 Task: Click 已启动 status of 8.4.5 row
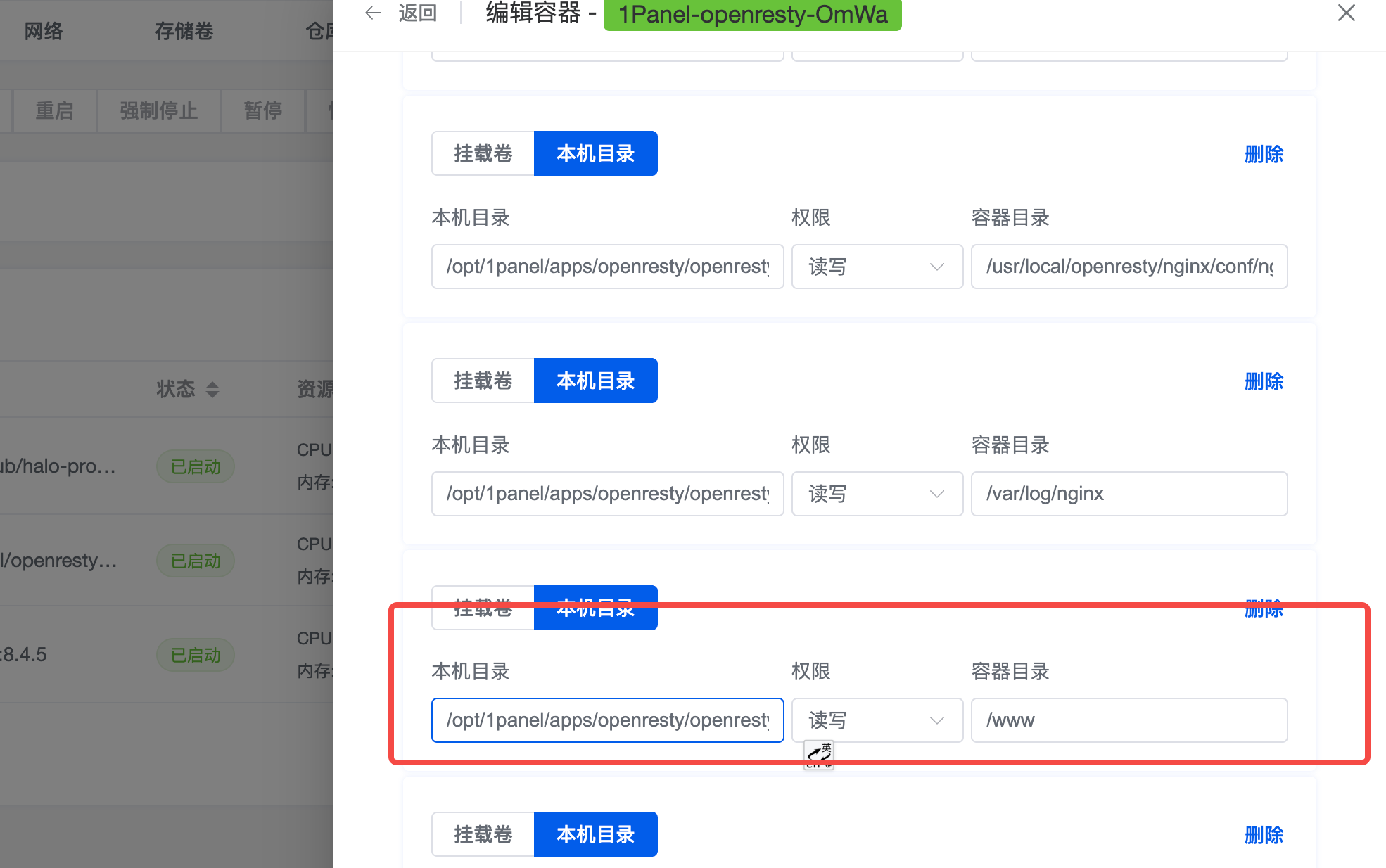[x=196, y=656]
